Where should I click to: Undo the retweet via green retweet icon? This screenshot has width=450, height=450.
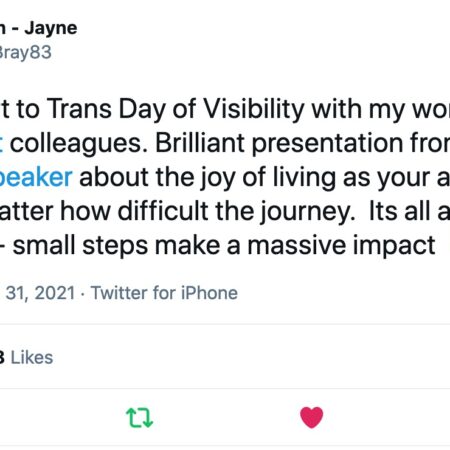coord(140,418)
